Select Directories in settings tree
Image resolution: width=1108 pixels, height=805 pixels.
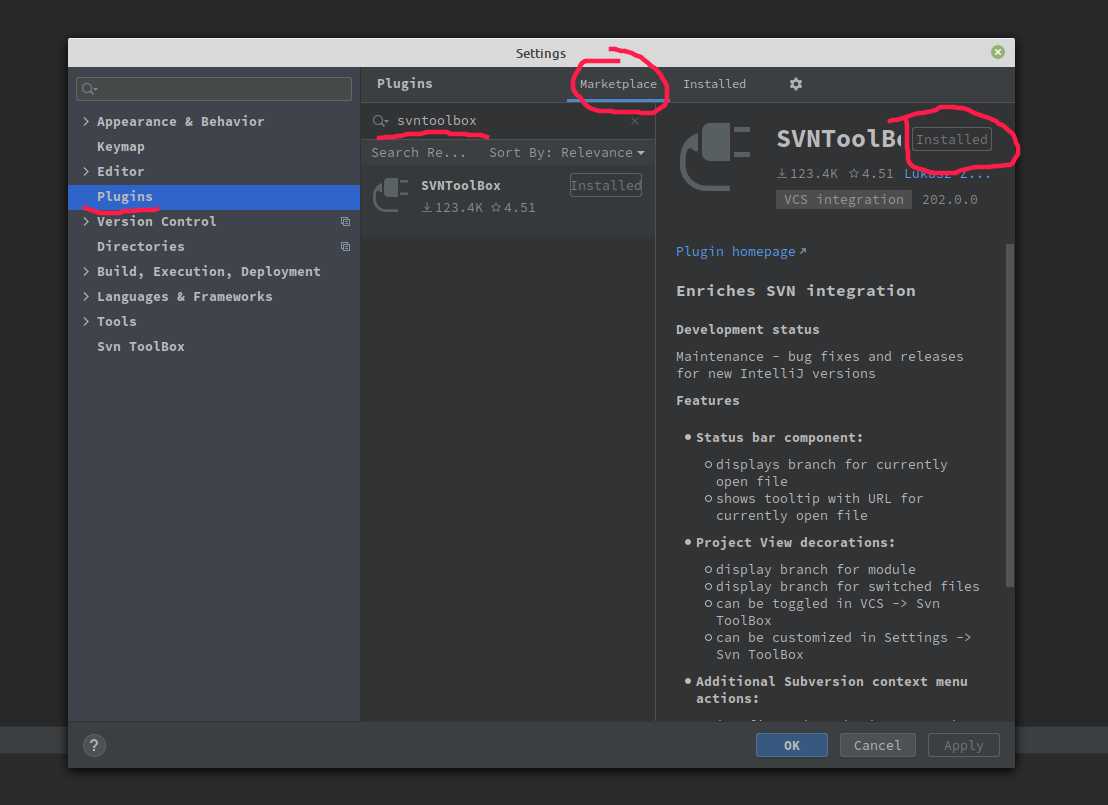pyautogui.click(x=141, y=247)
